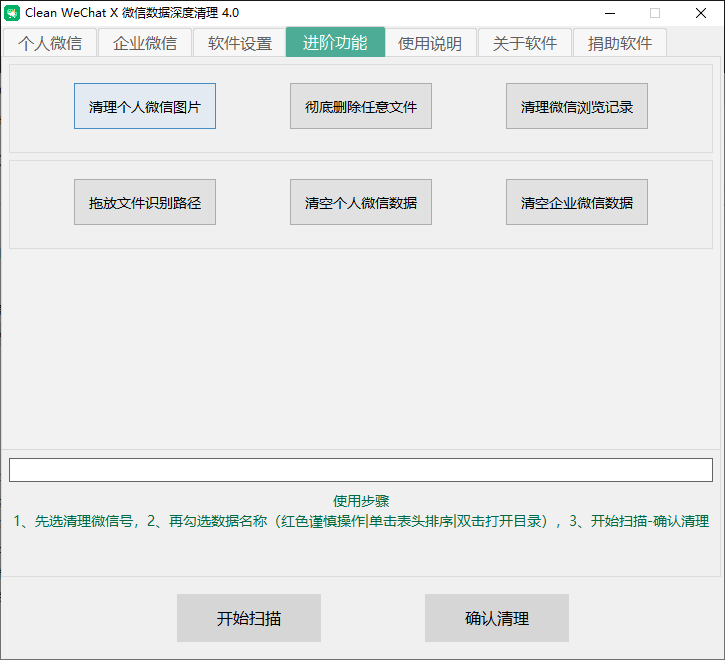Click the 清空个人微信数据 button
Viewport: 725px width, 660px height.
click(361, 202)
